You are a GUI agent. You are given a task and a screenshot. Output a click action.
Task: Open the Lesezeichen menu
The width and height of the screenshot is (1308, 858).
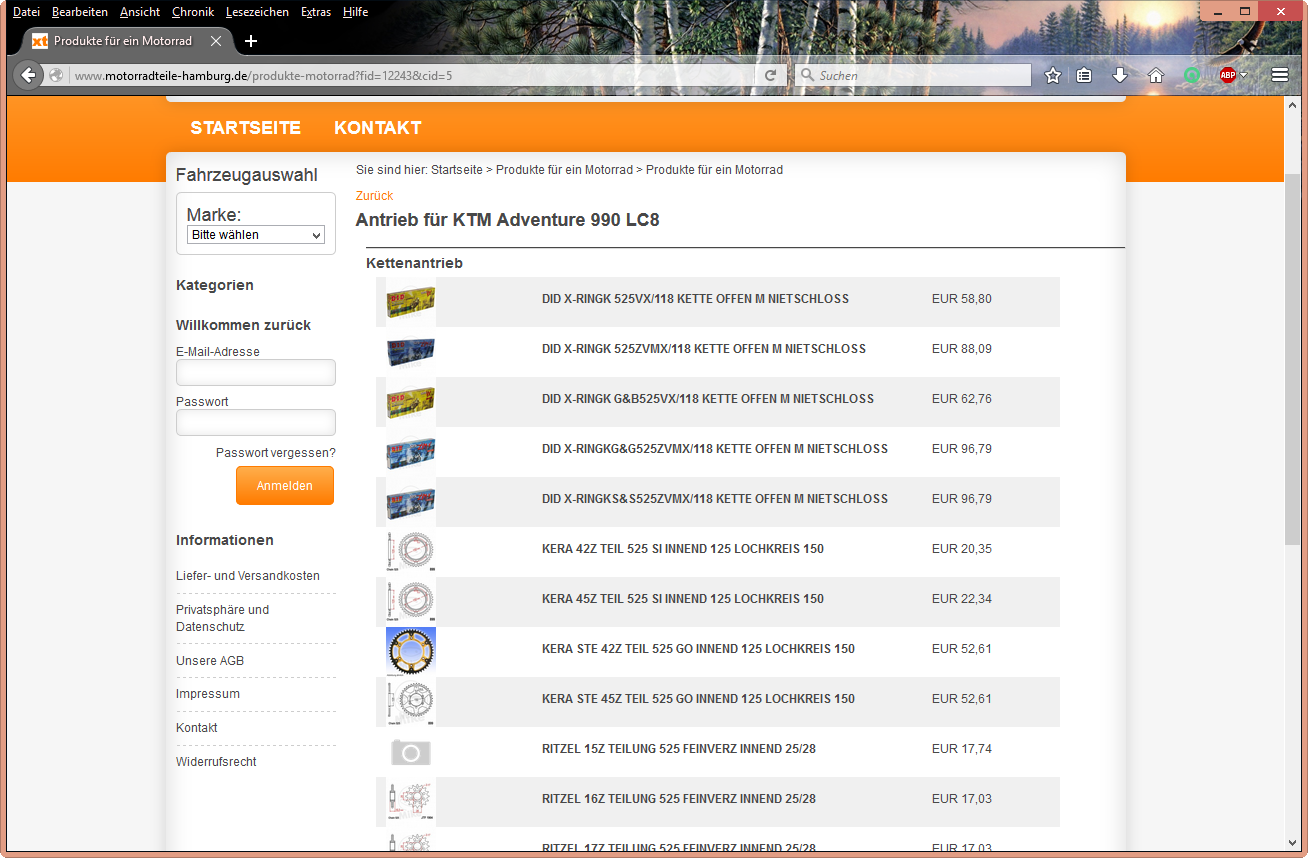257,12
